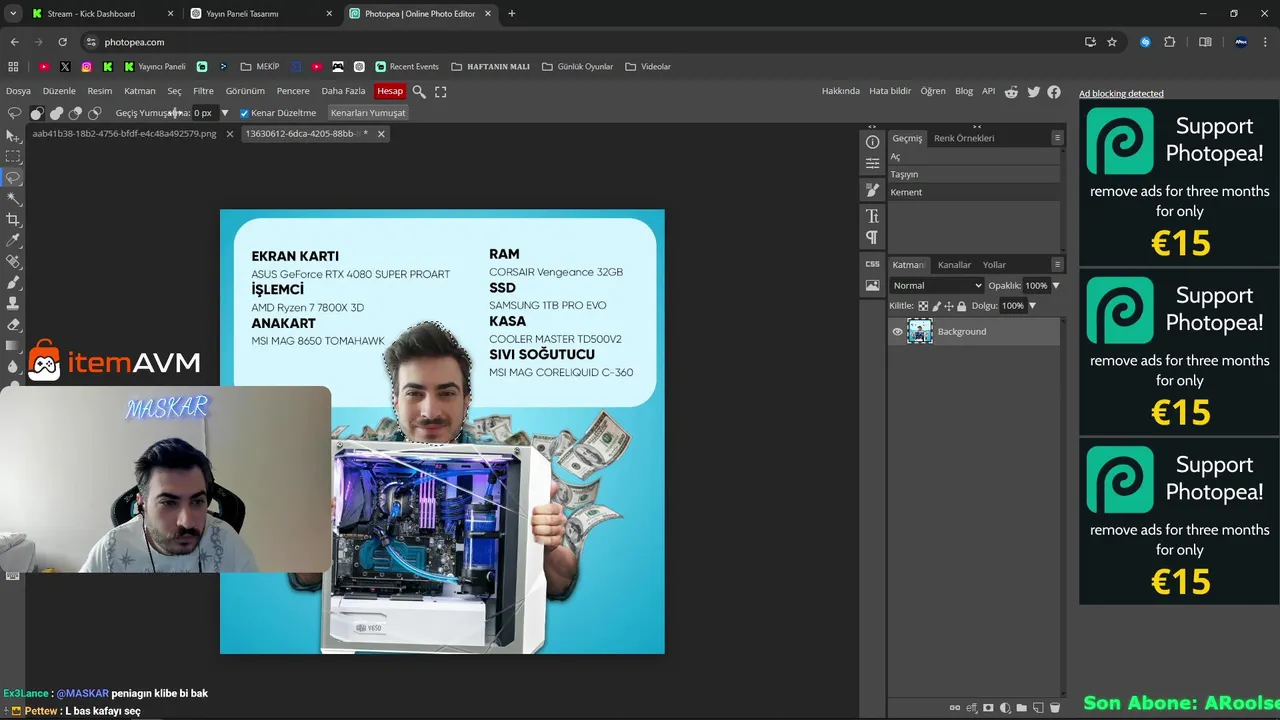Image resolution: width=1280 pixels, height=720 pixels.
Task: Add a raster mask icon
Action: [x=988, y=708]
